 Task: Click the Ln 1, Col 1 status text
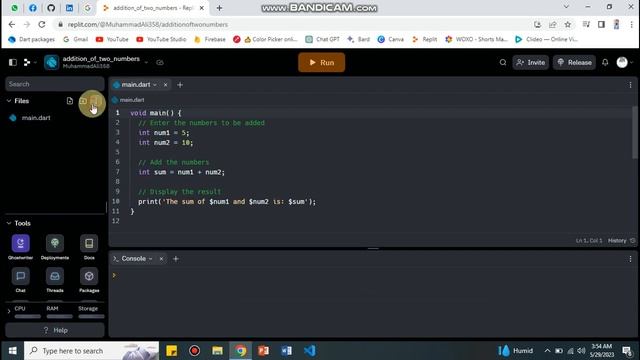pos(589,241)
